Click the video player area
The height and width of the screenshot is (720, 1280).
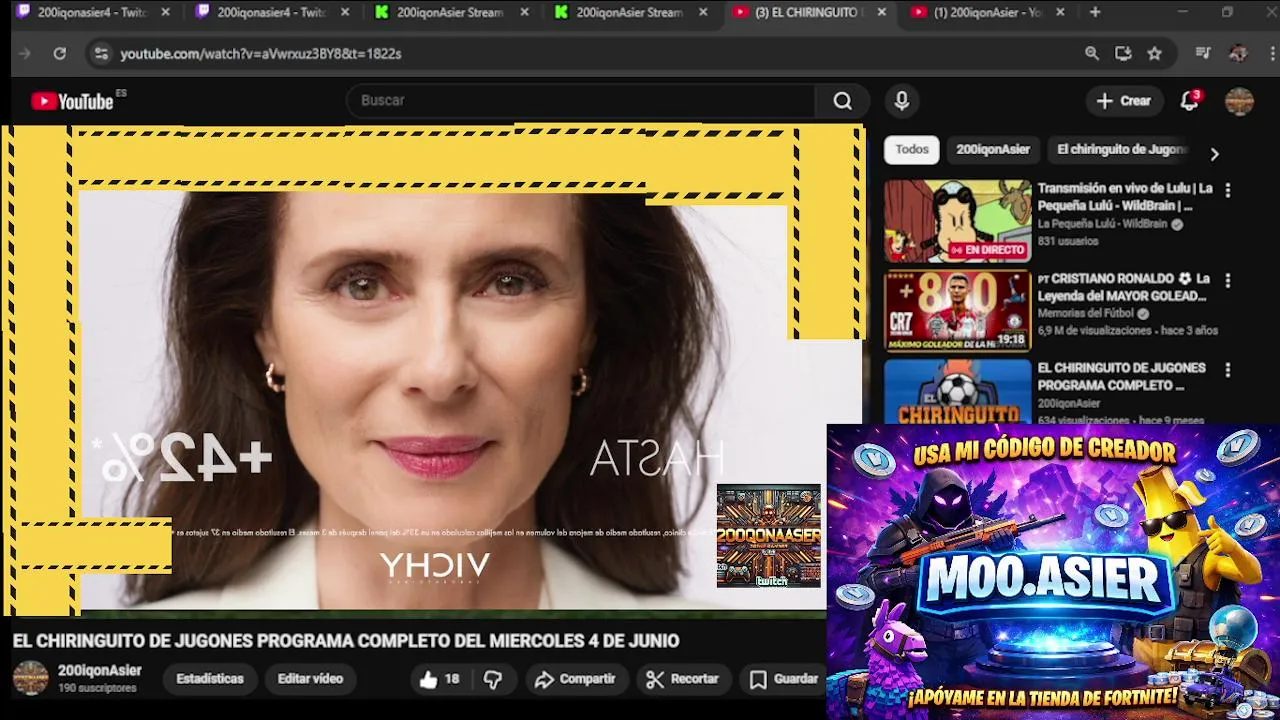pyautogui.click(x=432, y=368)
